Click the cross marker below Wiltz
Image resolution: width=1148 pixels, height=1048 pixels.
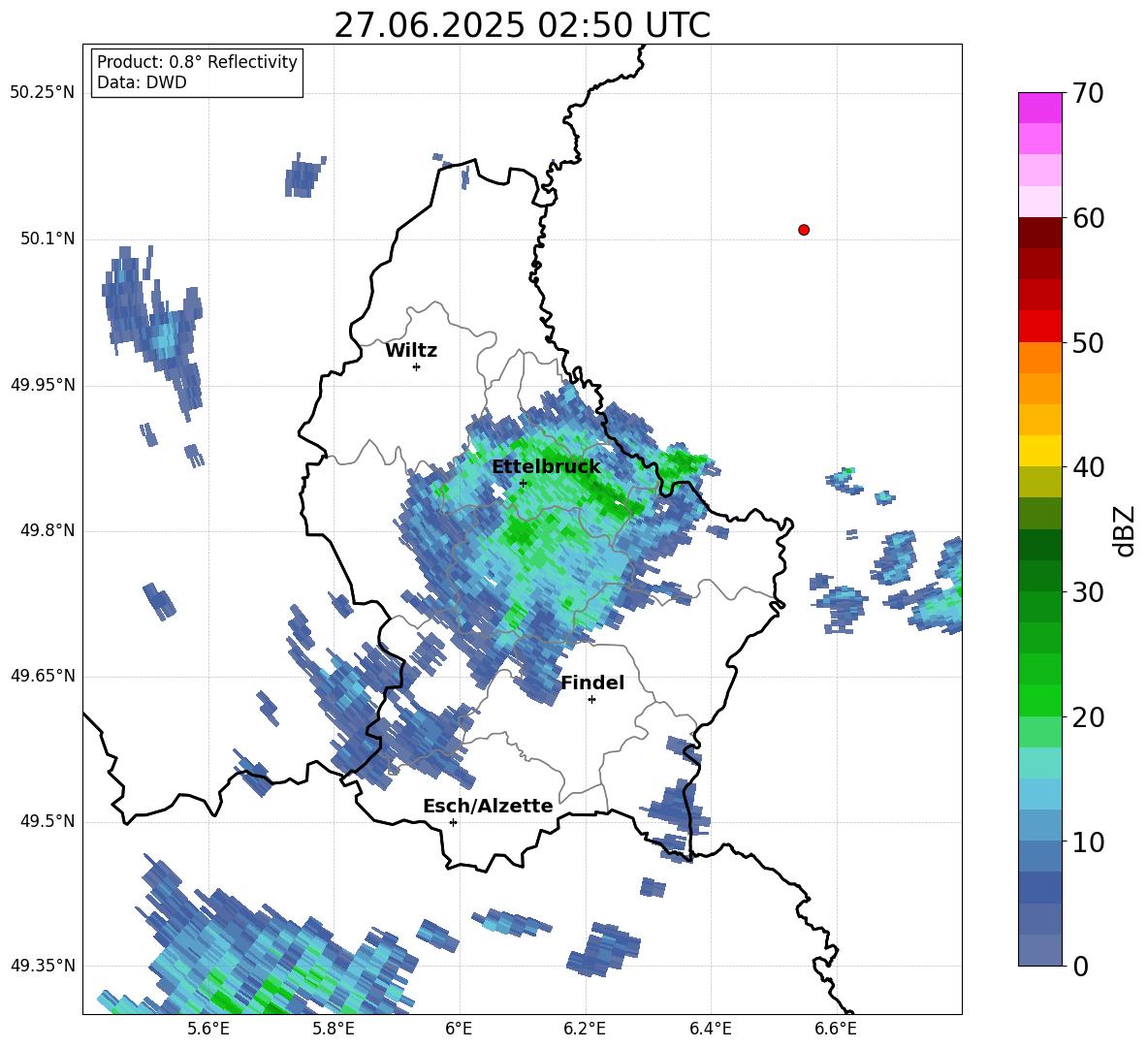[x=417, y=366]
